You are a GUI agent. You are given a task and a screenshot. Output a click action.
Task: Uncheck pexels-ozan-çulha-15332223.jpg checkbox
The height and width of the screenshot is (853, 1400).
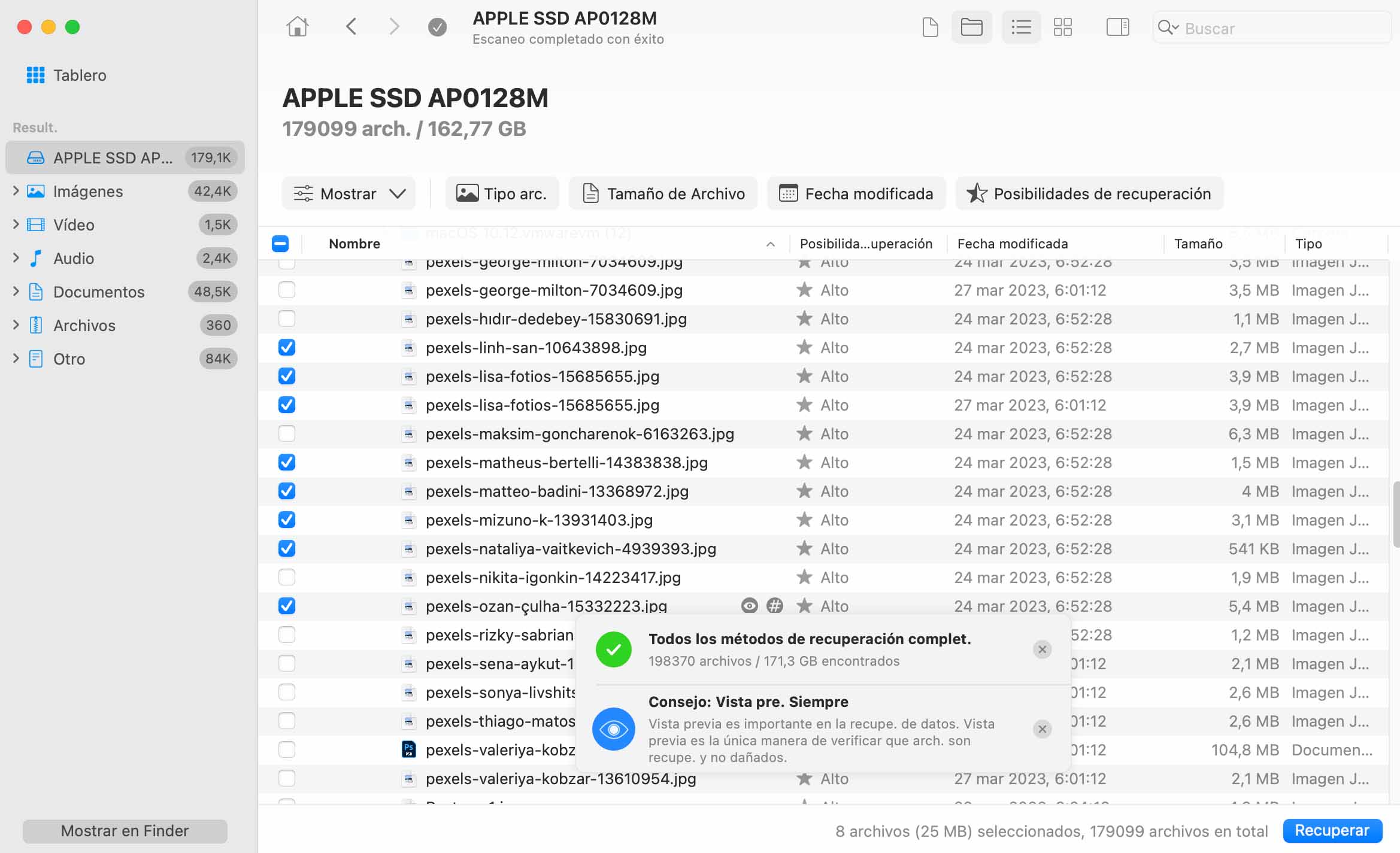pyautogui.click(x=287, y=606)
